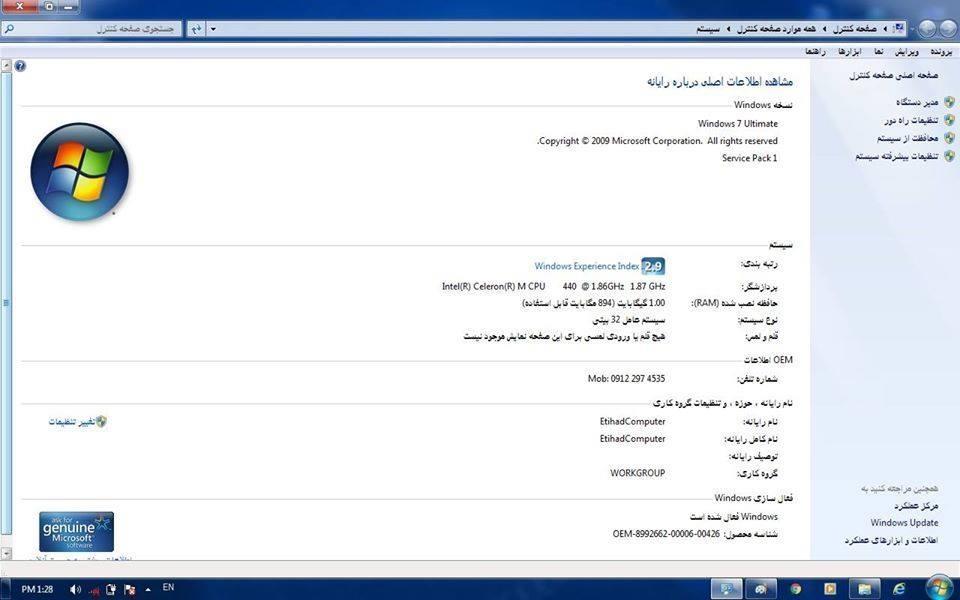This screenshot has width=960, height=600.
Task: Click the تغییر تنظیمات change settings link
Action: point(72,422)
